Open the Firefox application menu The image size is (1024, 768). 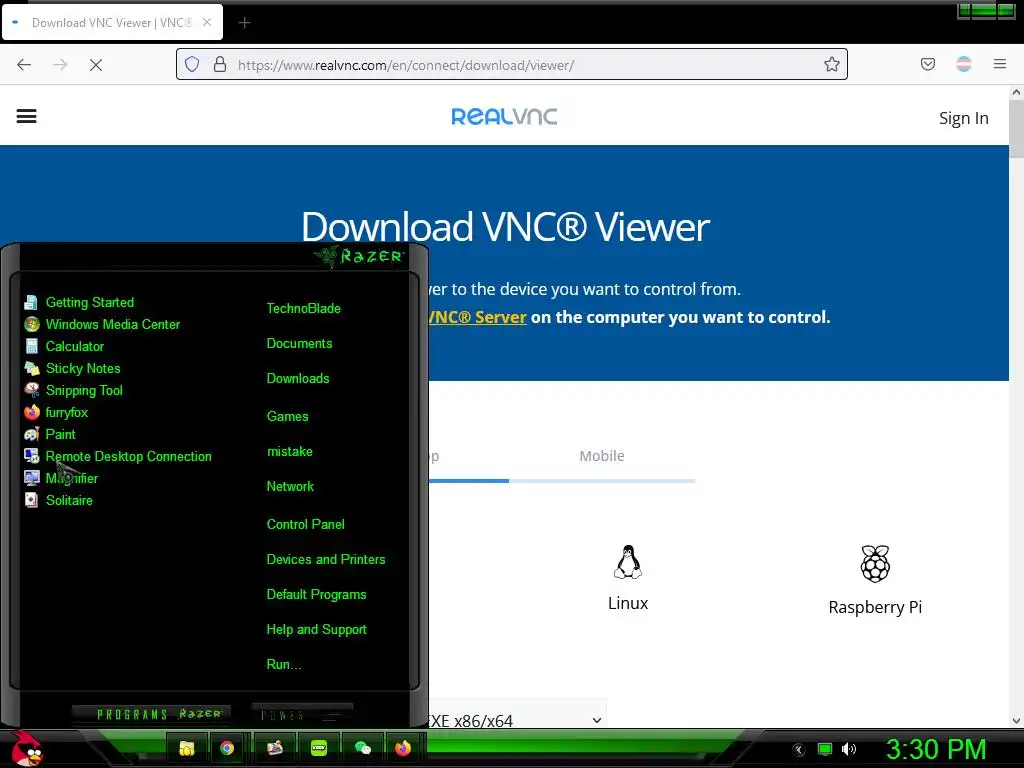pos(1000,64)
